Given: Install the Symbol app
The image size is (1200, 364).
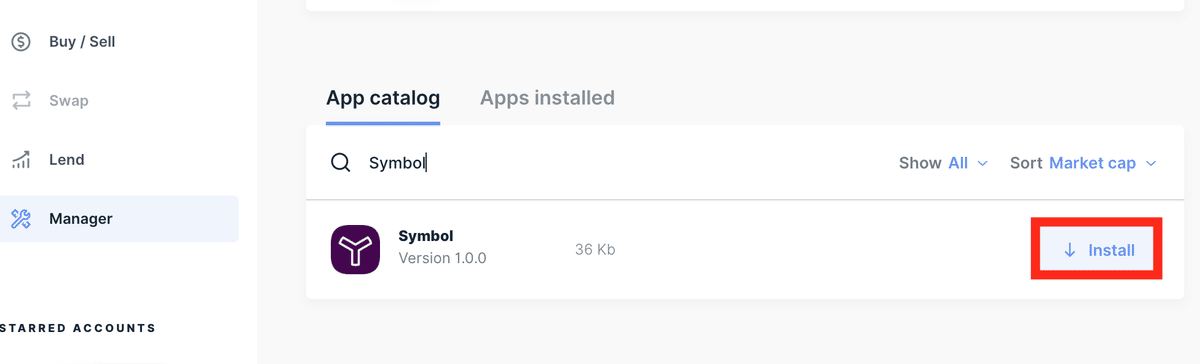Looking at the screenshot, I should pyautogui.click(x=1096, y=250).
